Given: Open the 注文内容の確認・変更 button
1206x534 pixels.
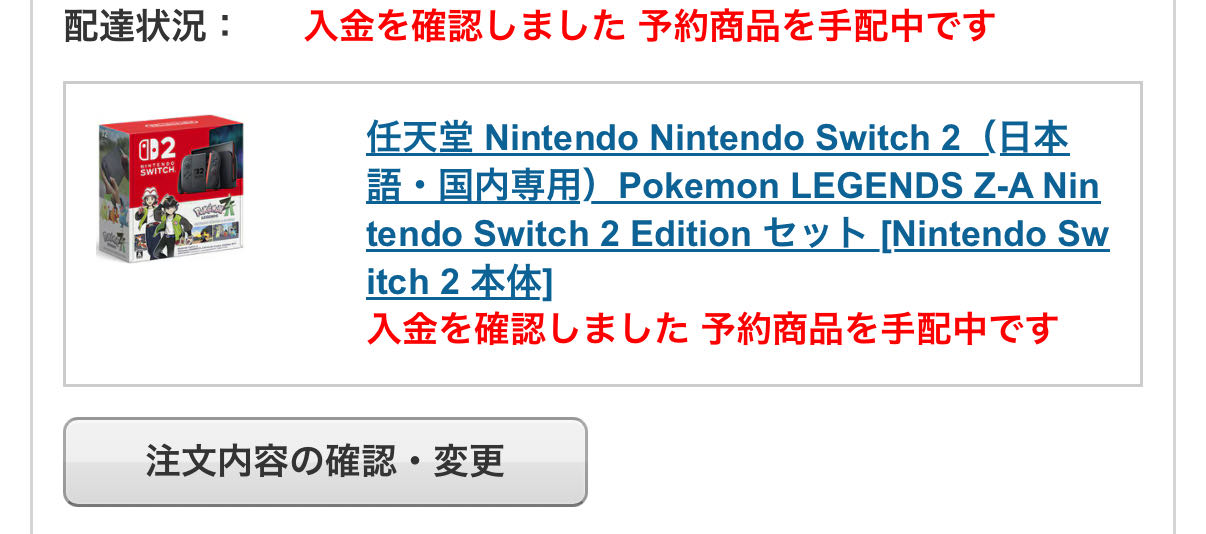Looking at the screenshot, I should point(325,462).
